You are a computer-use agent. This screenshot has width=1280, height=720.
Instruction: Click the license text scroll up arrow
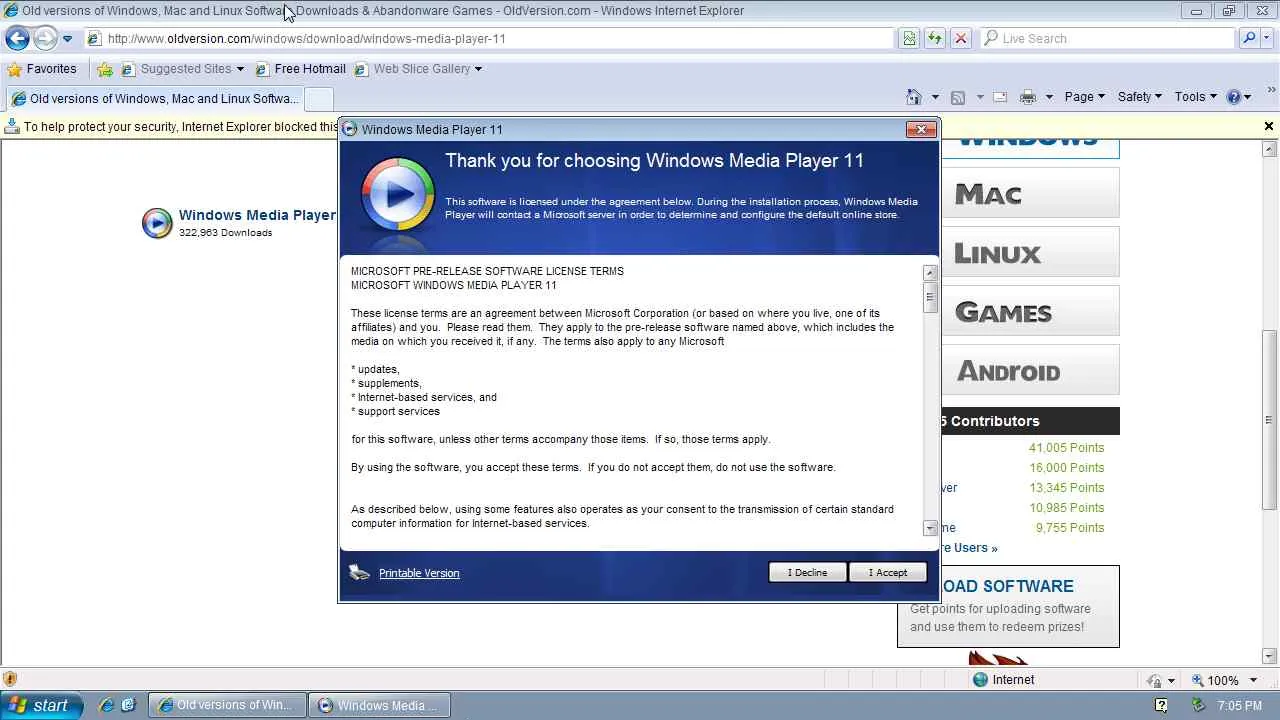[930, 272]
